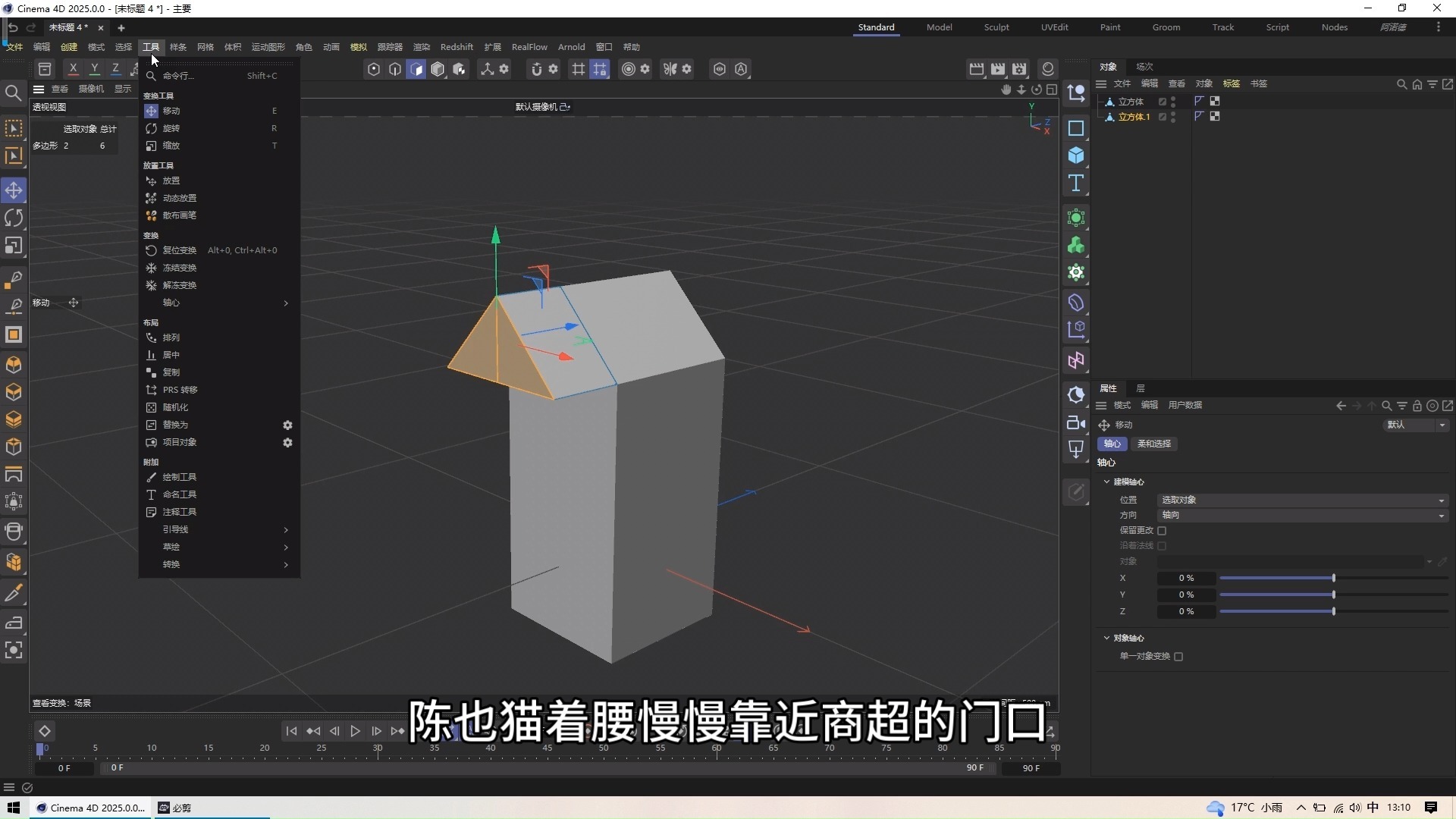The width and height of the screenshot is (1456, 819).
Task: Click frame 45 on the timeline ruler
Action: (547, 748)
